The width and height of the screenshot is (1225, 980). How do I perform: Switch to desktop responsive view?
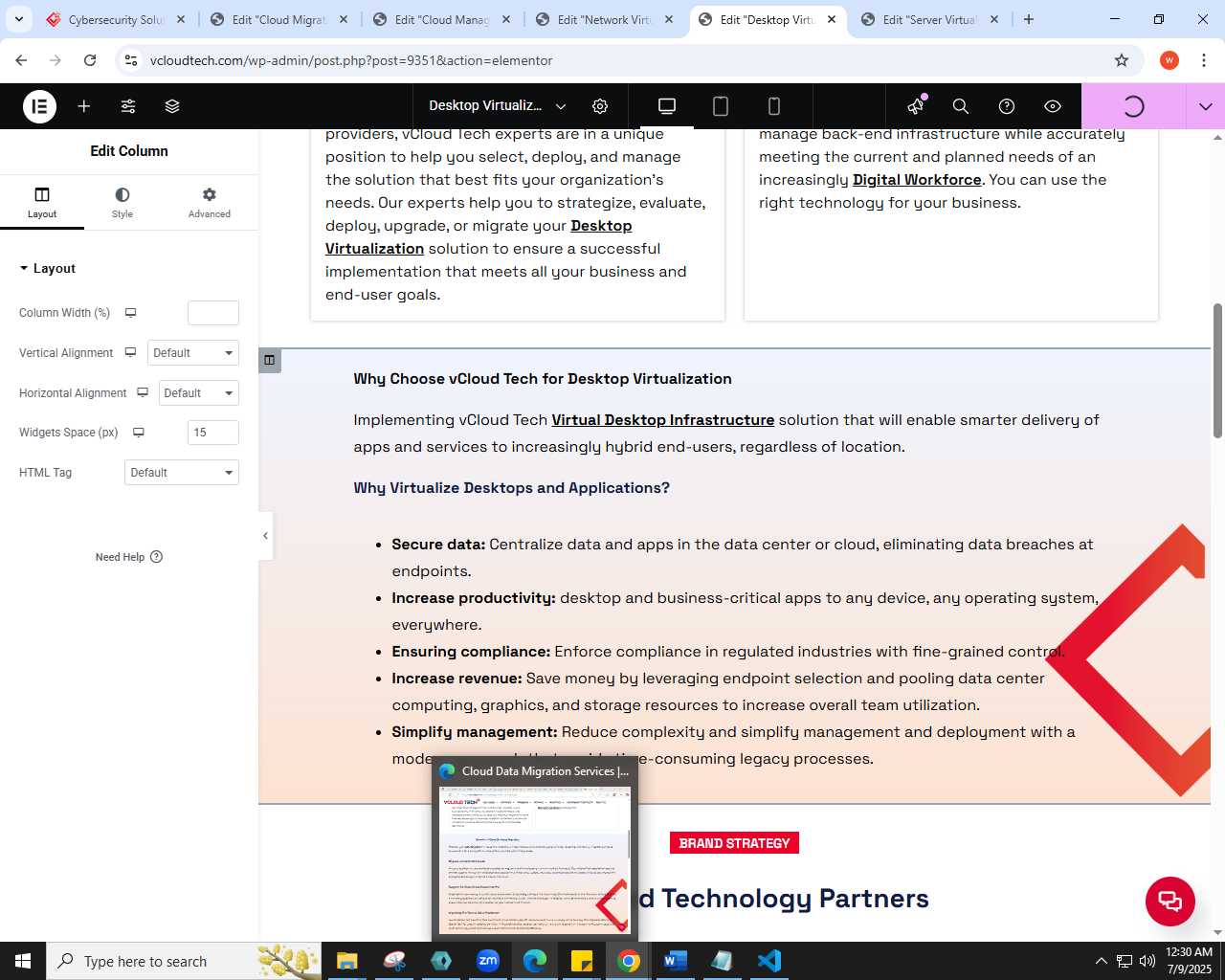667,106
